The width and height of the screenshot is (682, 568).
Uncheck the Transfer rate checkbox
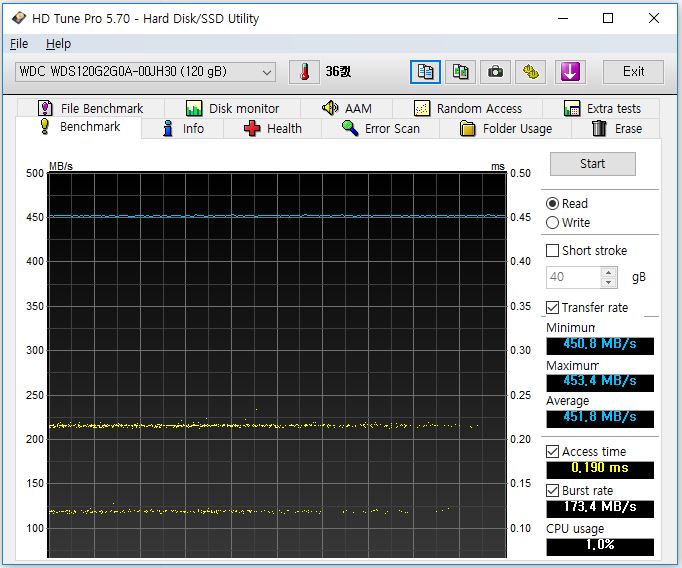[552, 307]
